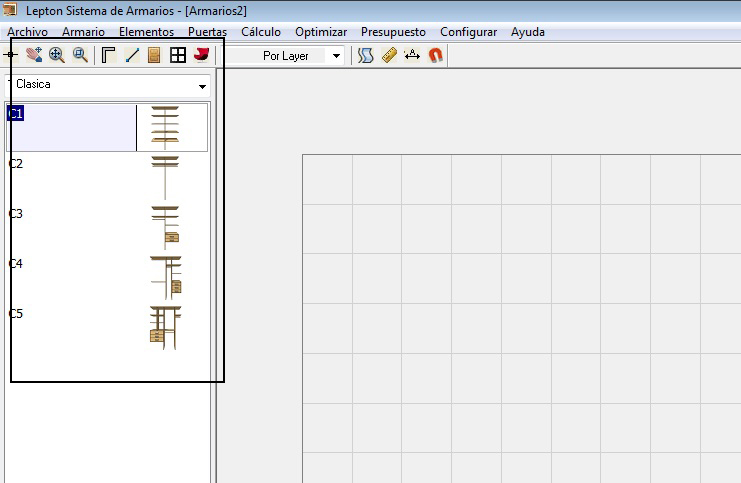This screenshot has width=741, height=483.
Task: Open the Optimizar menu
Action: point(321,32)
